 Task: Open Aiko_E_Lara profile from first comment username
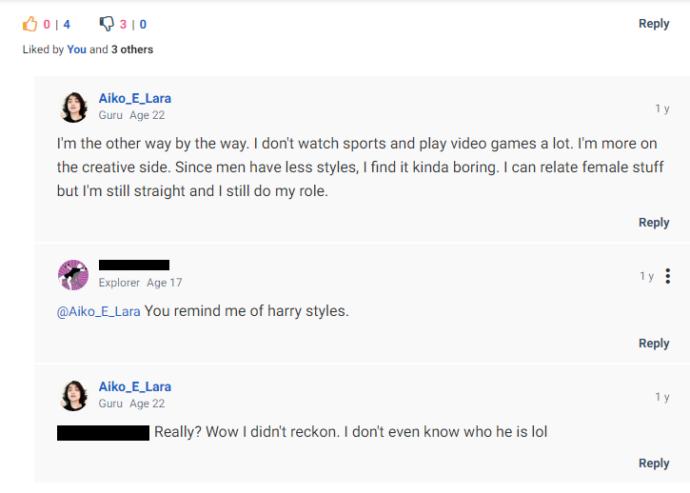[135, 98]
